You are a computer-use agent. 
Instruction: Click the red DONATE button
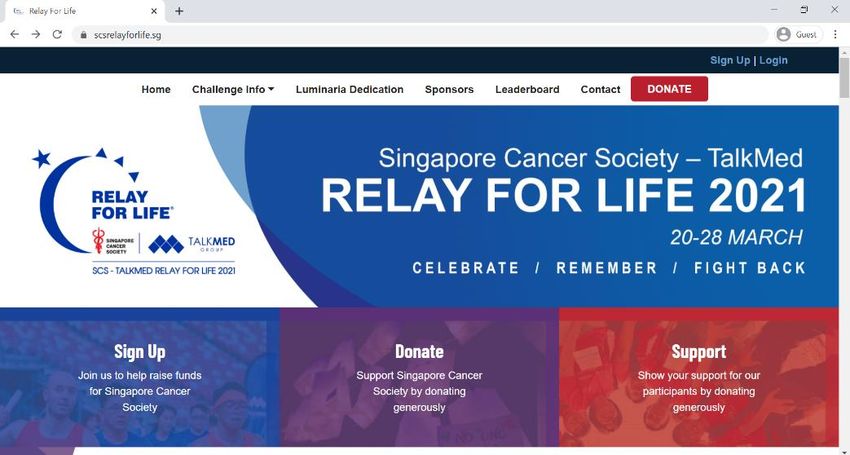pyautogui.click(x=669, y=89)
